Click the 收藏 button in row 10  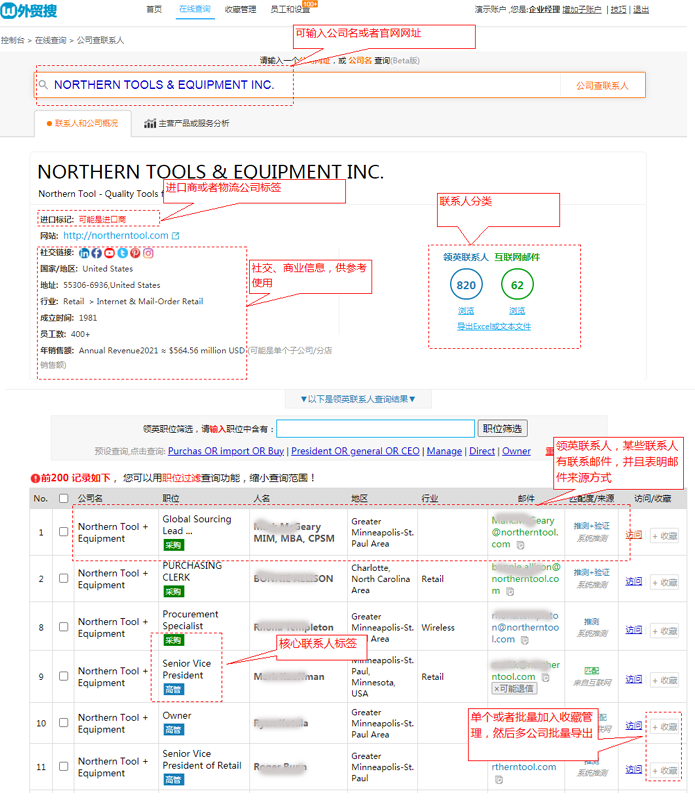pyautogui.click(x=664, y=727)
